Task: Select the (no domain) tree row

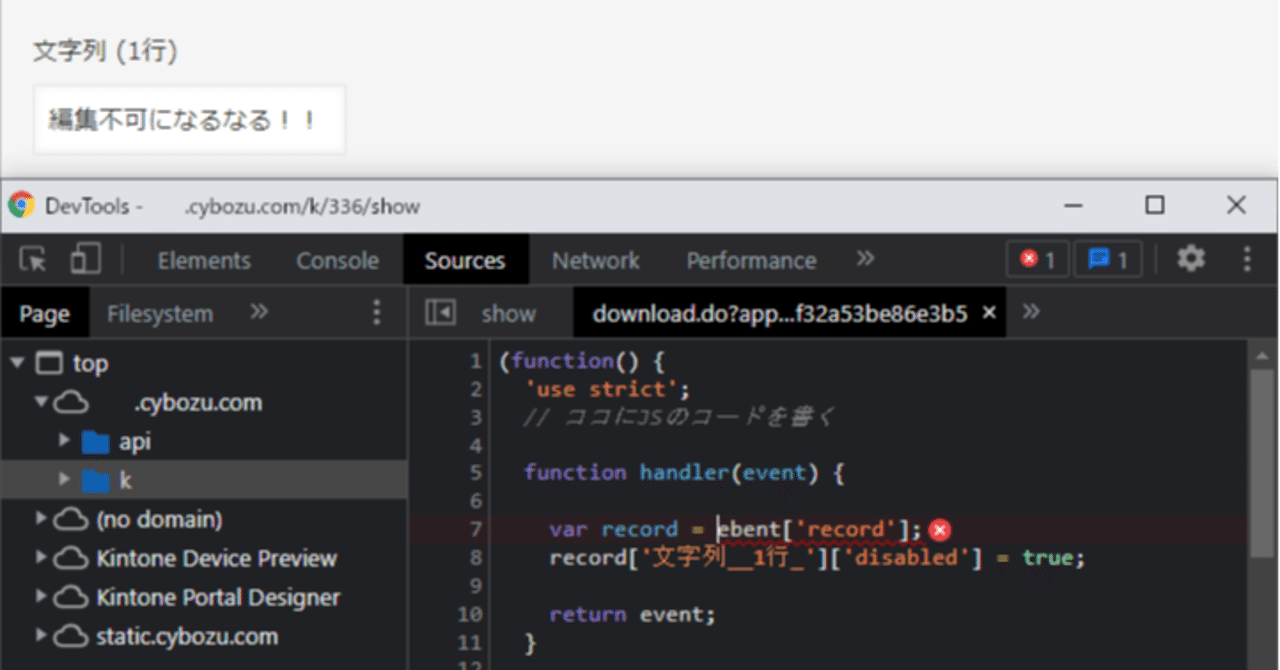Action: pos(204,520)
